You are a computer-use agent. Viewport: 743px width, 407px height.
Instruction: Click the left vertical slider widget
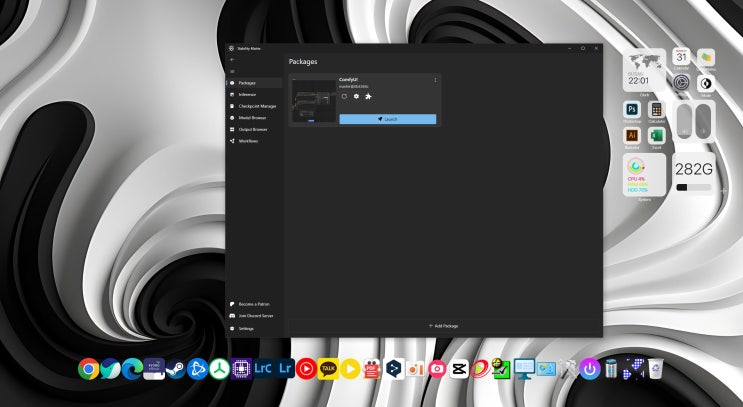click(x=684, y=121)
